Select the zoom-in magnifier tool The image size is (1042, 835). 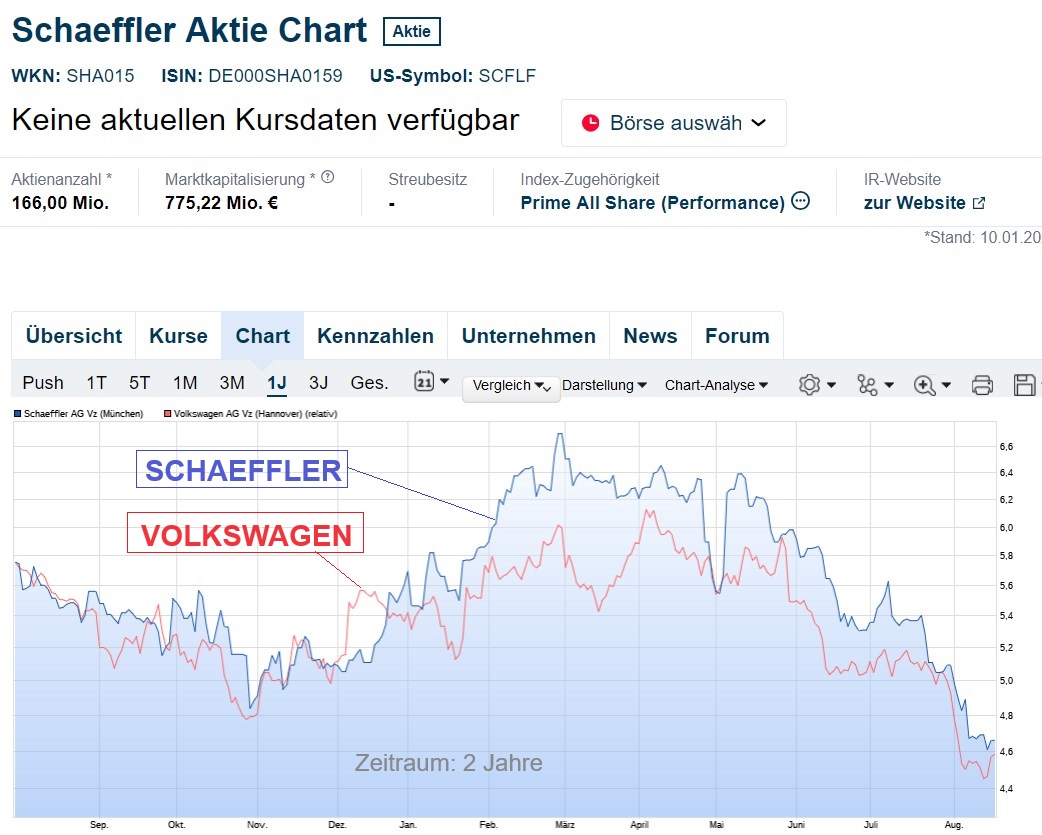pyautogui.click(x=925, y=383)
